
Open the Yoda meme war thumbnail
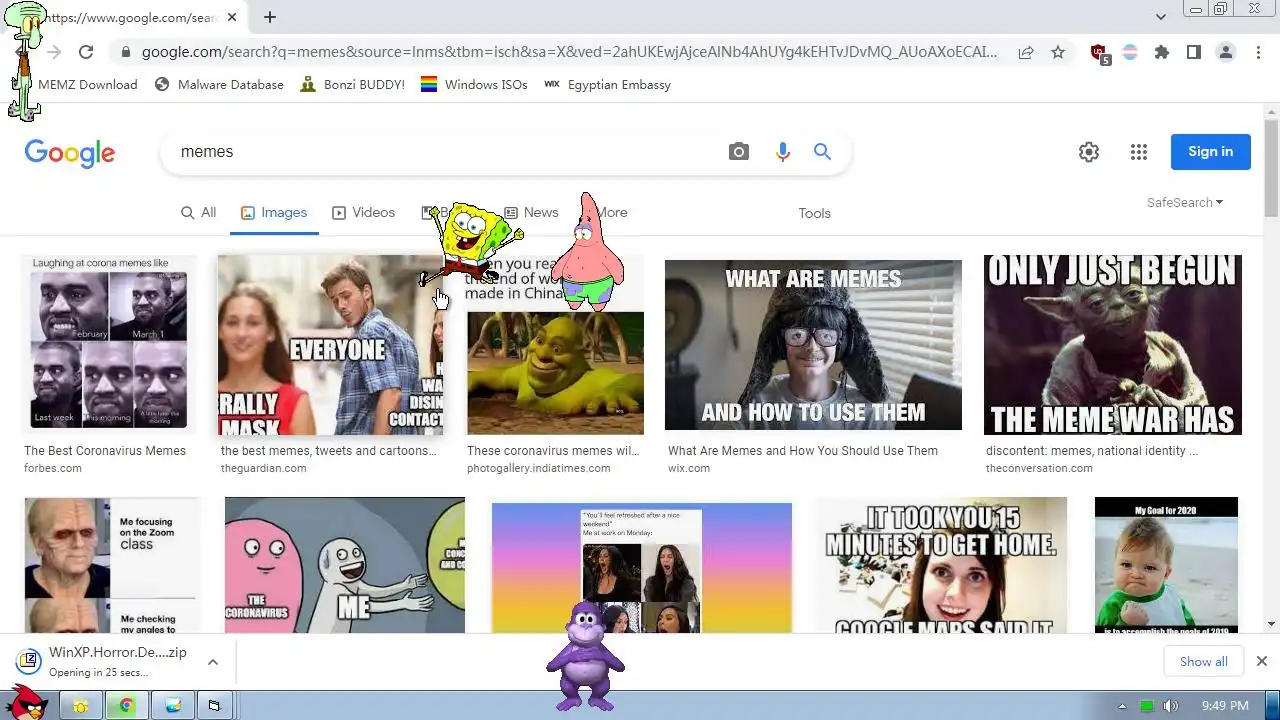pyautogui.click(x=1112, y=345)
